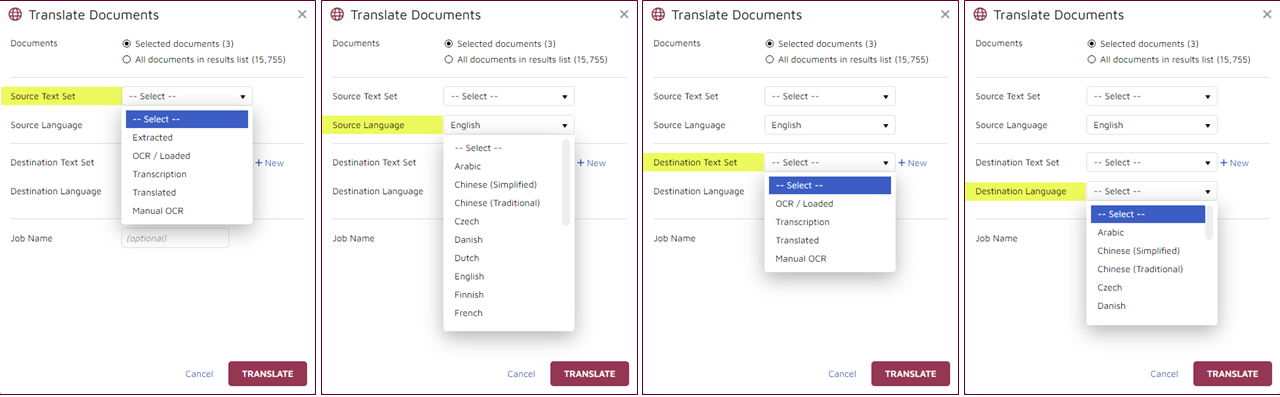This screenshot has height=397, width=1280.
Task: Open Source Text Set dropdown beside its highlighted label
Action: point(187,97)
